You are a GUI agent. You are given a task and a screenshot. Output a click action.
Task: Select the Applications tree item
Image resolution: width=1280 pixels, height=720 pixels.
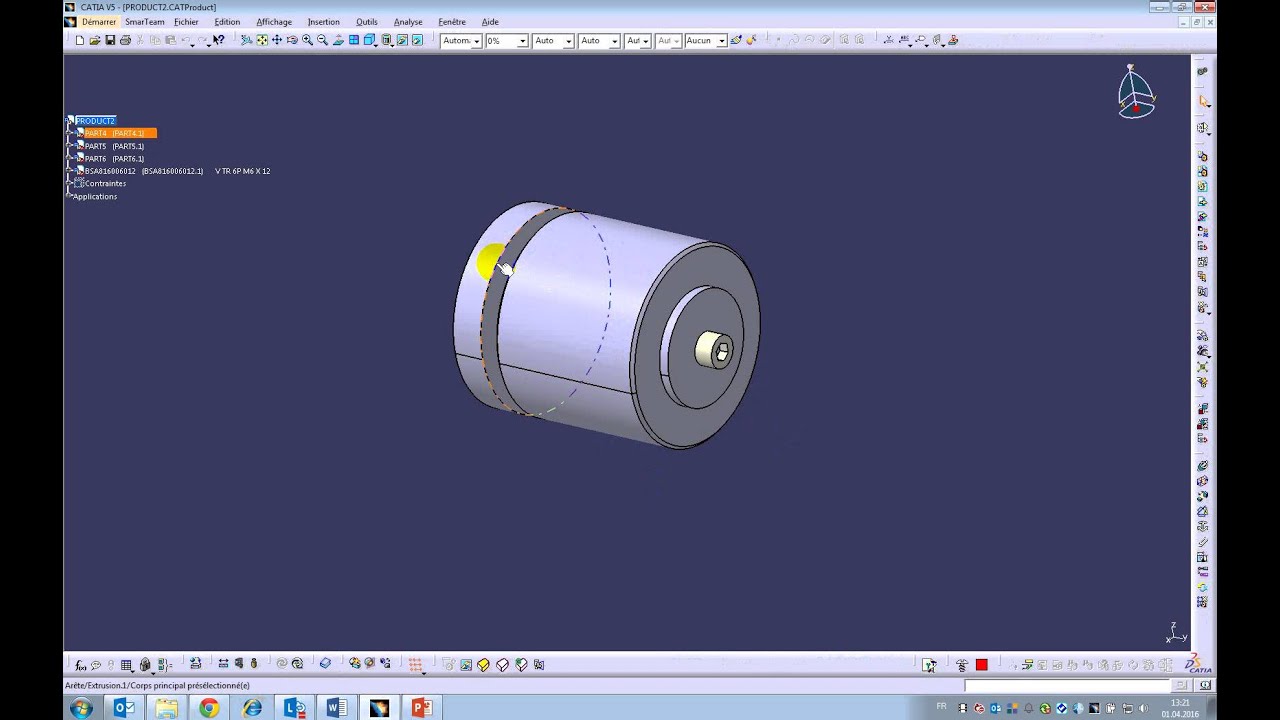point(95,197)
